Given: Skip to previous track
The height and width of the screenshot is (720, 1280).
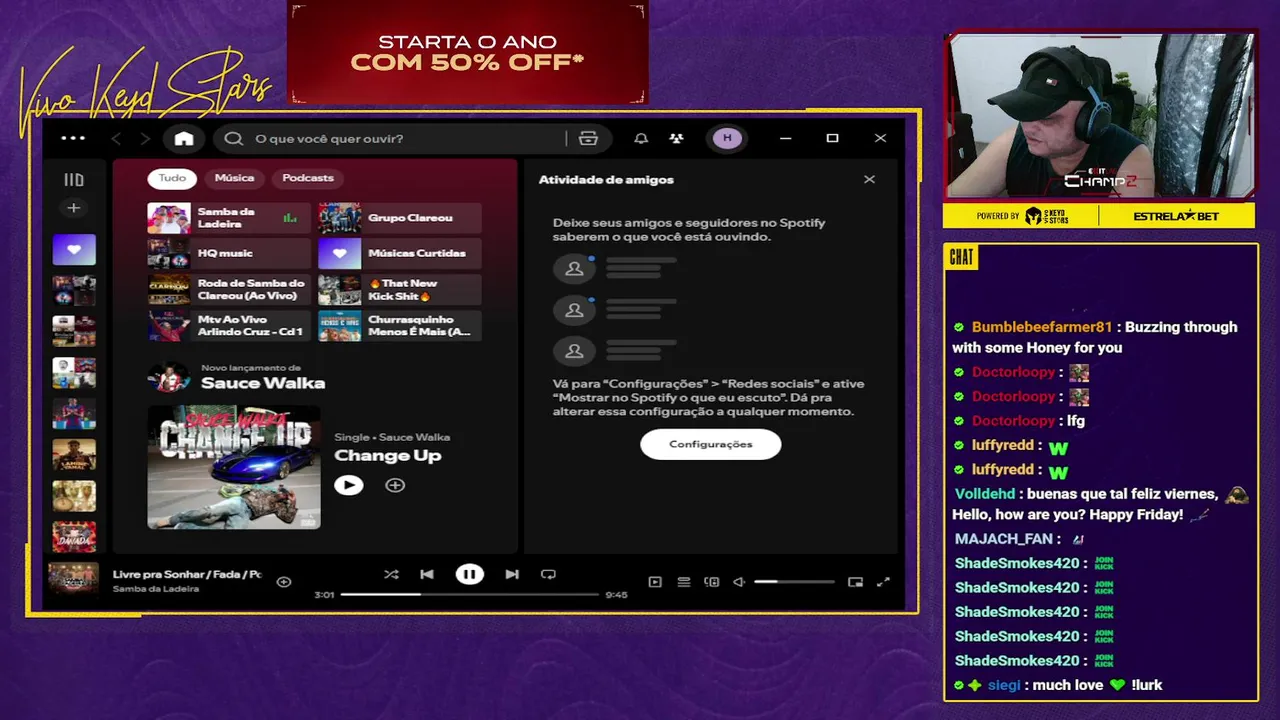Looking at the screenshot, I should pyautogui.click(x=427, y=574).
